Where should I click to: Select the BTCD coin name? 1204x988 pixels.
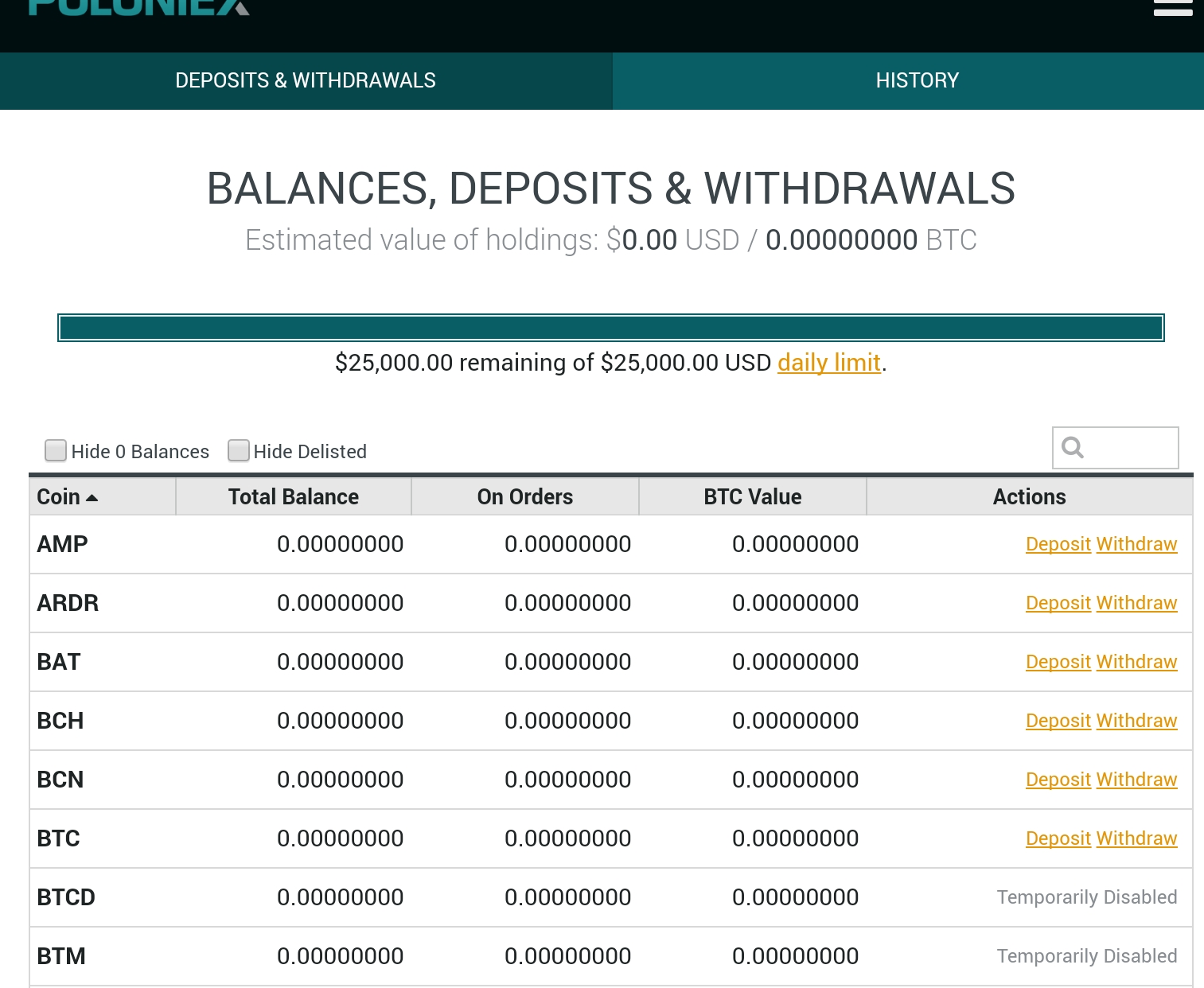(x=66, y=897)
